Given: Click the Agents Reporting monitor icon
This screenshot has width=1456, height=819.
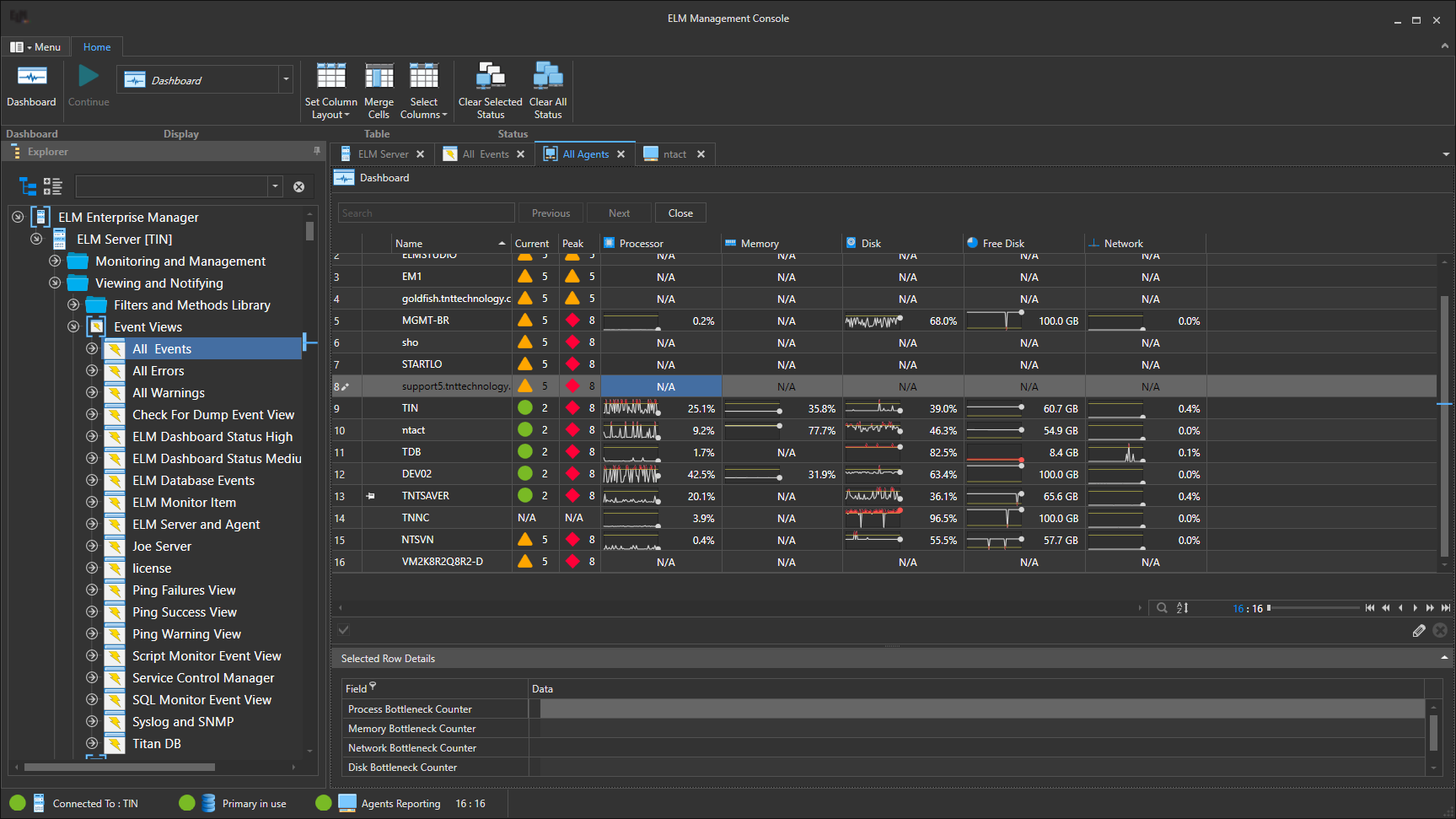Looking at the screenshot, I should tap(347, 803).
